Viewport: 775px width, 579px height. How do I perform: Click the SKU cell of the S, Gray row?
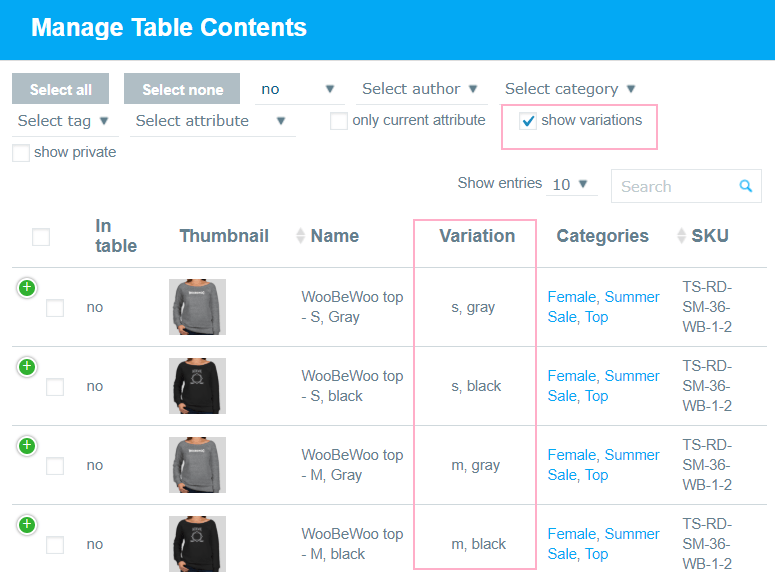[x=707, y=307]
